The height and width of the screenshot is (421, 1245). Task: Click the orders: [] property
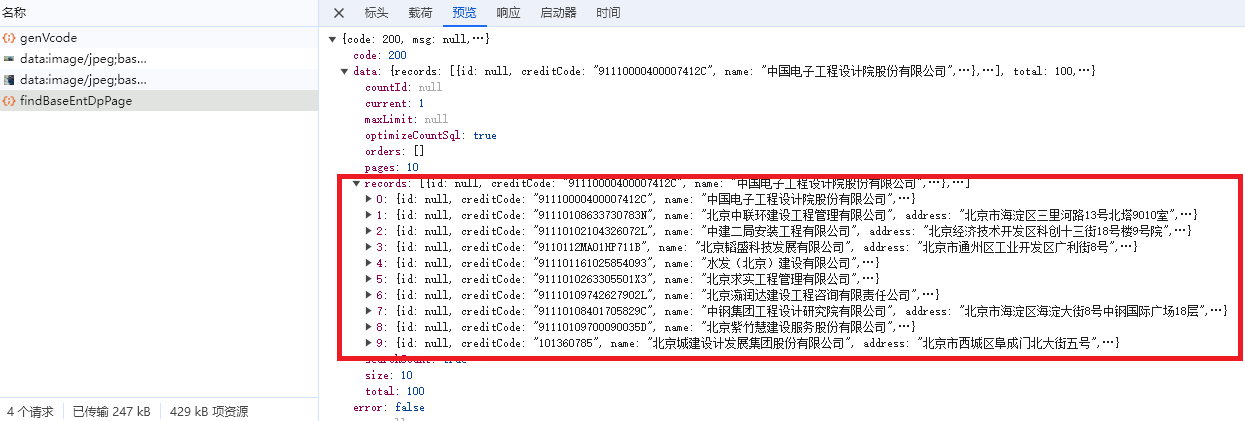click(x=394, y=151)
